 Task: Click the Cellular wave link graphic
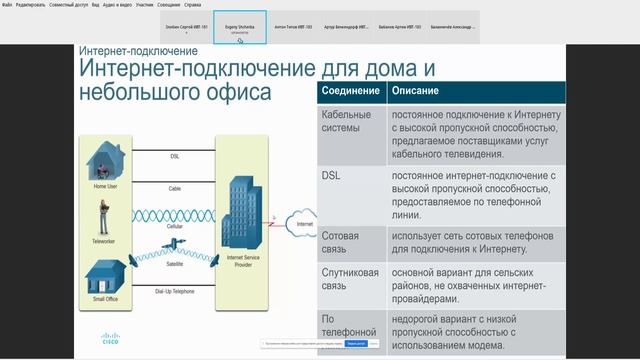point(174,216)
